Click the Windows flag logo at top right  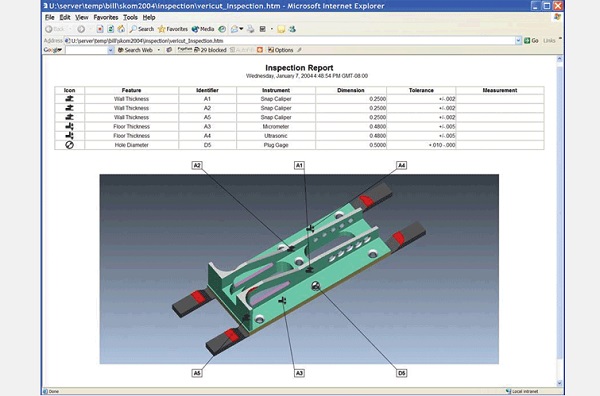[x=557, y=17]
